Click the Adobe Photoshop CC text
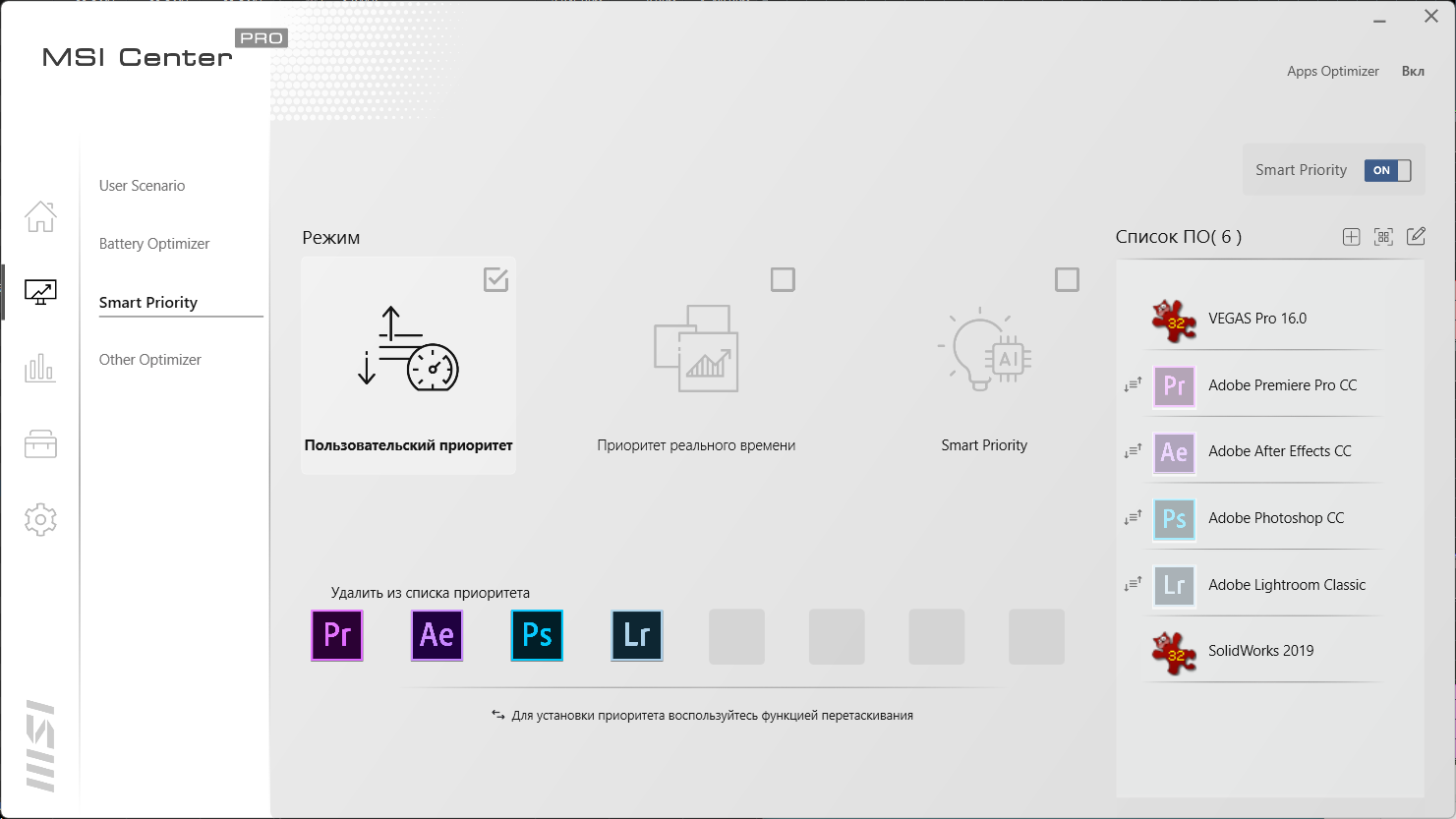 coord(1276,518)
